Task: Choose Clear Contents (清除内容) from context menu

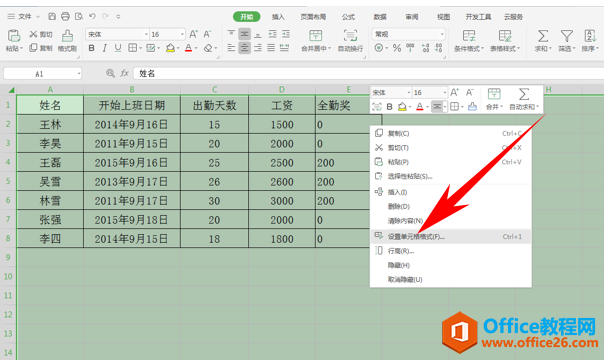Action: pyautogui.click(x=451, y=221)
